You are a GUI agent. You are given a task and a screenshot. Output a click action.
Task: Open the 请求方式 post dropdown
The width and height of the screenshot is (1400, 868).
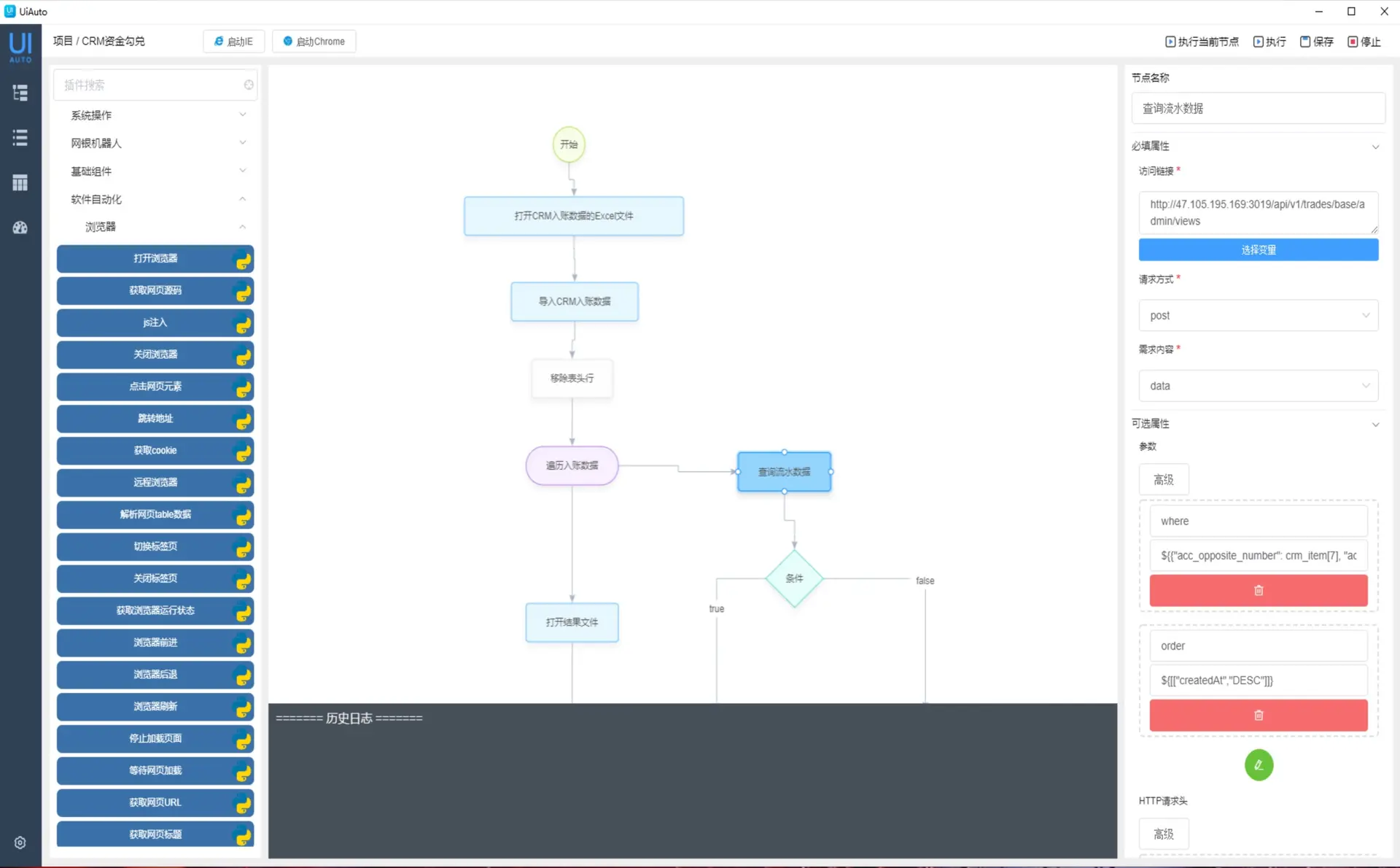coord(1258,315)
